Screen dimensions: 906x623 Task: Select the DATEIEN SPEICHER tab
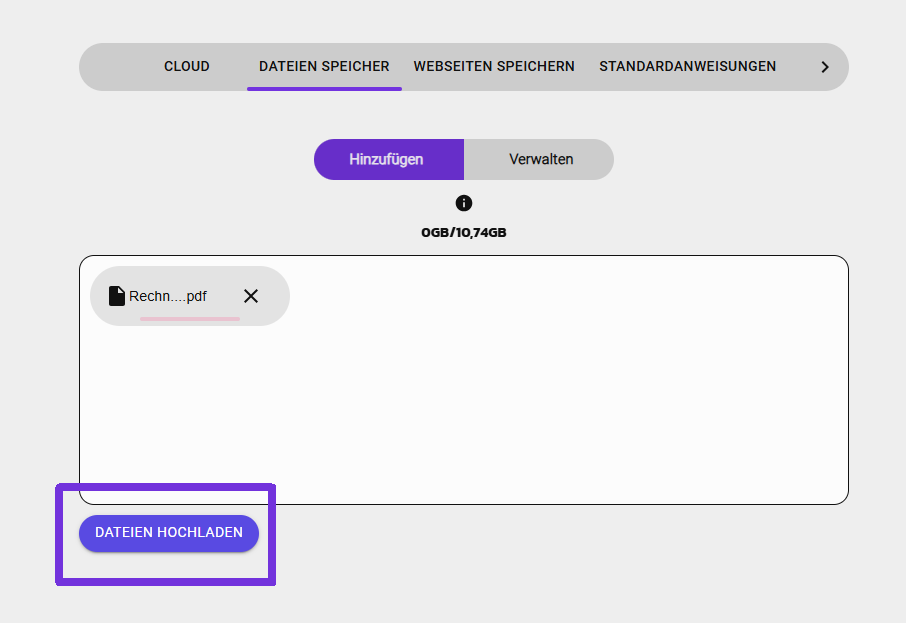(x=324, y=66)
